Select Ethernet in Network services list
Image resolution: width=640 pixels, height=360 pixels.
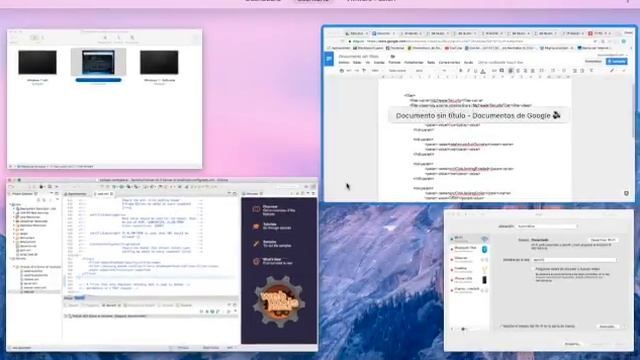tap(469, 260)
